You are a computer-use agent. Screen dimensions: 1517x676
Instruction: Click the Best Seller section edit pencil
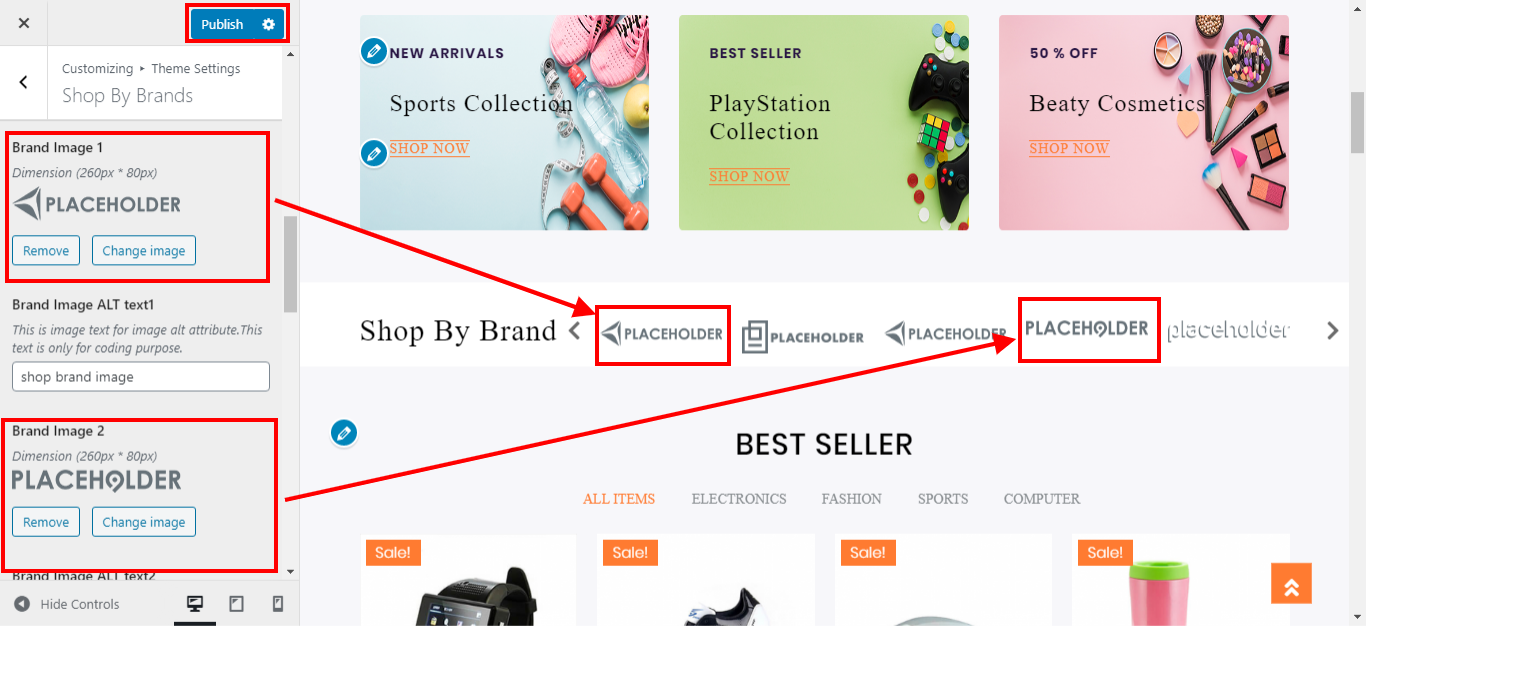344,433
